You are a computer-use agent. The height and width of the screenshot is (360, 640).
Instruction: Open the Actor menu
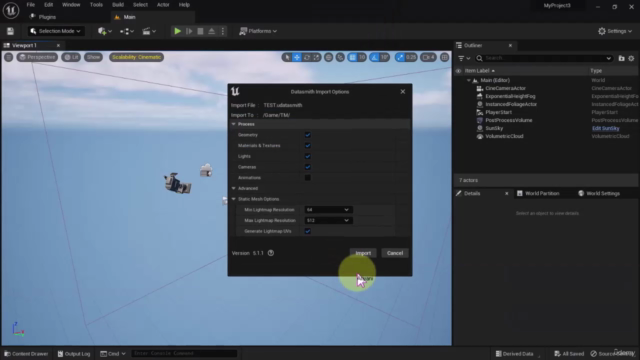pos(163,5)
